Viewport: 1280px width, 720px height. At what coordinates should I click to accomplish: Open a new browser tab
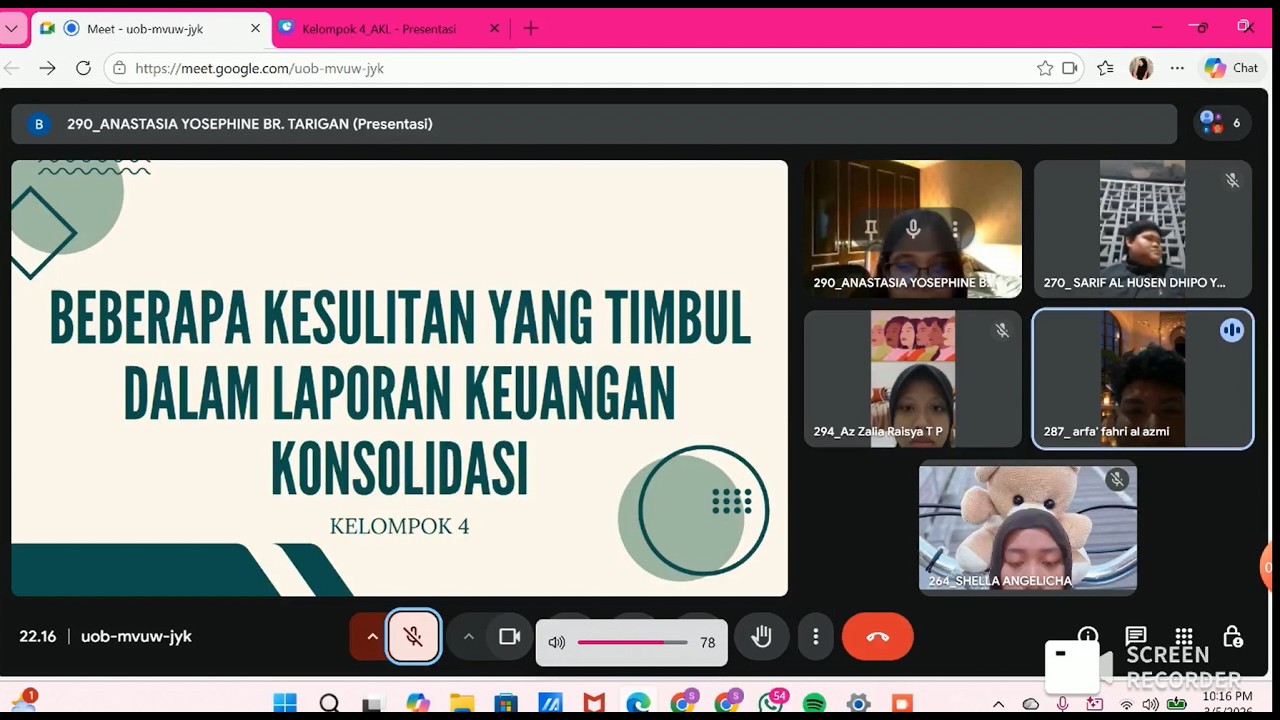(531, 28)
